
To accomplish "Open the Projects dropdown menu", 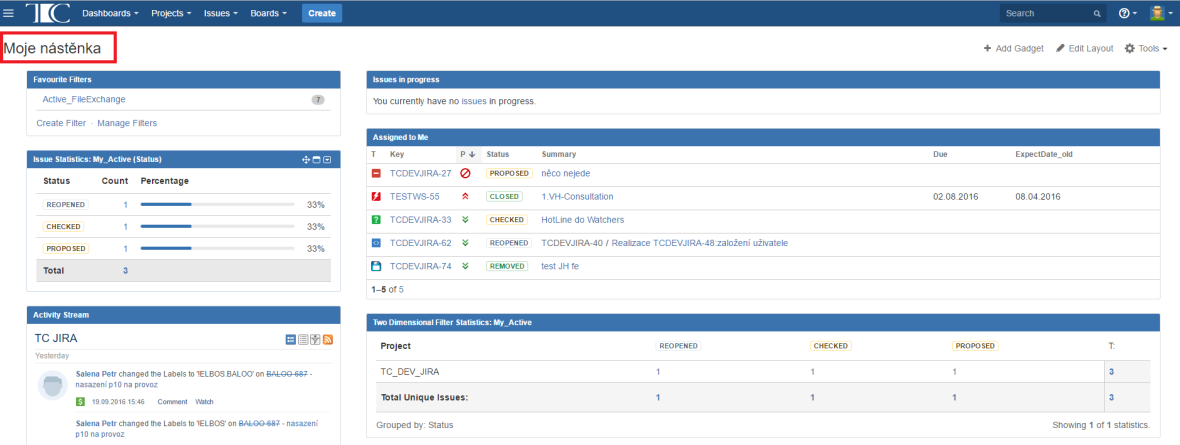I will tap(171, 14).
